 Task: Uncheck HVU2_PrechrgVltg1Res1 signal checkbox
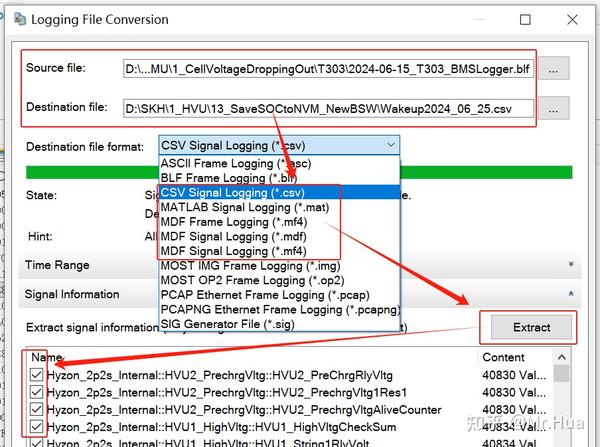coord(36,392)
